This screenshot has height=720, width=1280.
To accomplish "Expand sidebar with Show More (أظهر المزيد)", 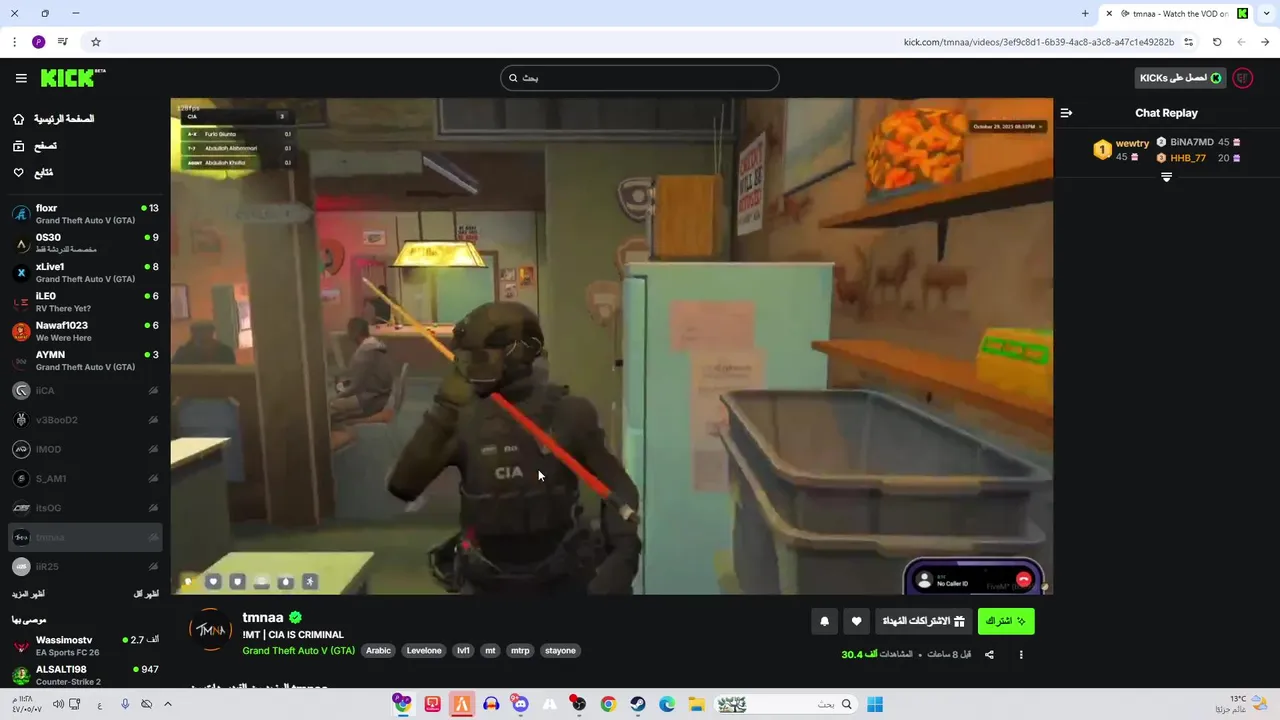I will pyautogui.click(x=28, y=594).
